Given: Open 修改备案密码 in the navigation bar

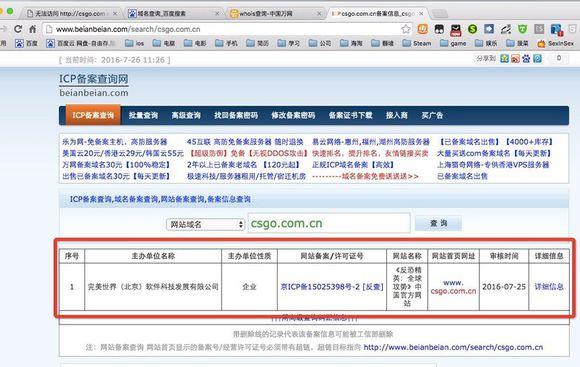Looking at the screenshot, I should (x=293, y=115).
